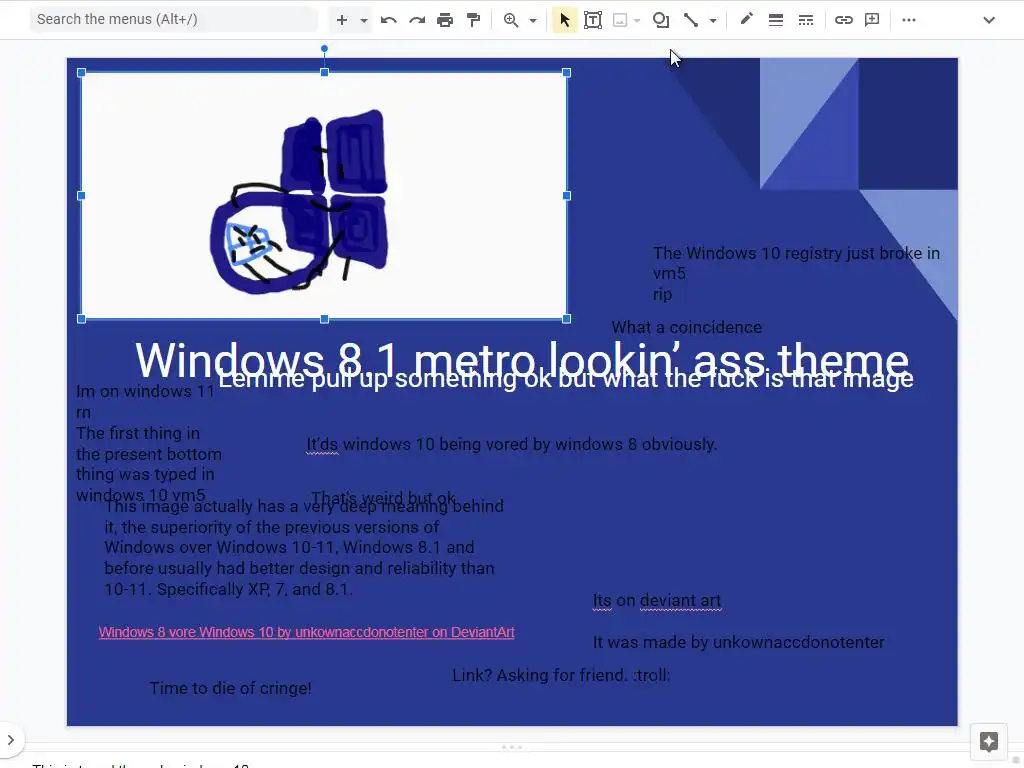Select the Paint format roller icon
This screenshot has width=1024, height=768.
[x=473, y=20]
